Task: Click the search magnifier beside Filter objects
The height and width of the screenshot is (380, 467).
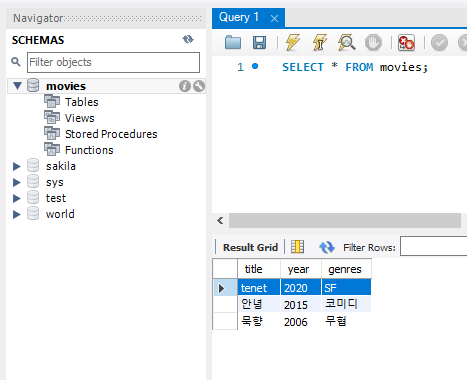Action: 16,62
